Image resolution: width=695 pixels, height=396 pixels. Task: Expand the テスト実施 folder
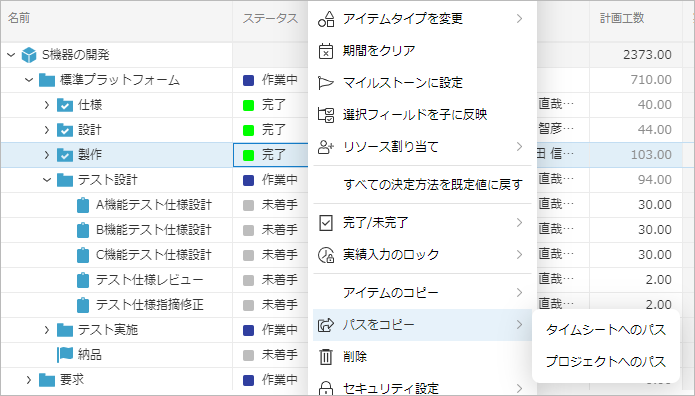point(47,330)
